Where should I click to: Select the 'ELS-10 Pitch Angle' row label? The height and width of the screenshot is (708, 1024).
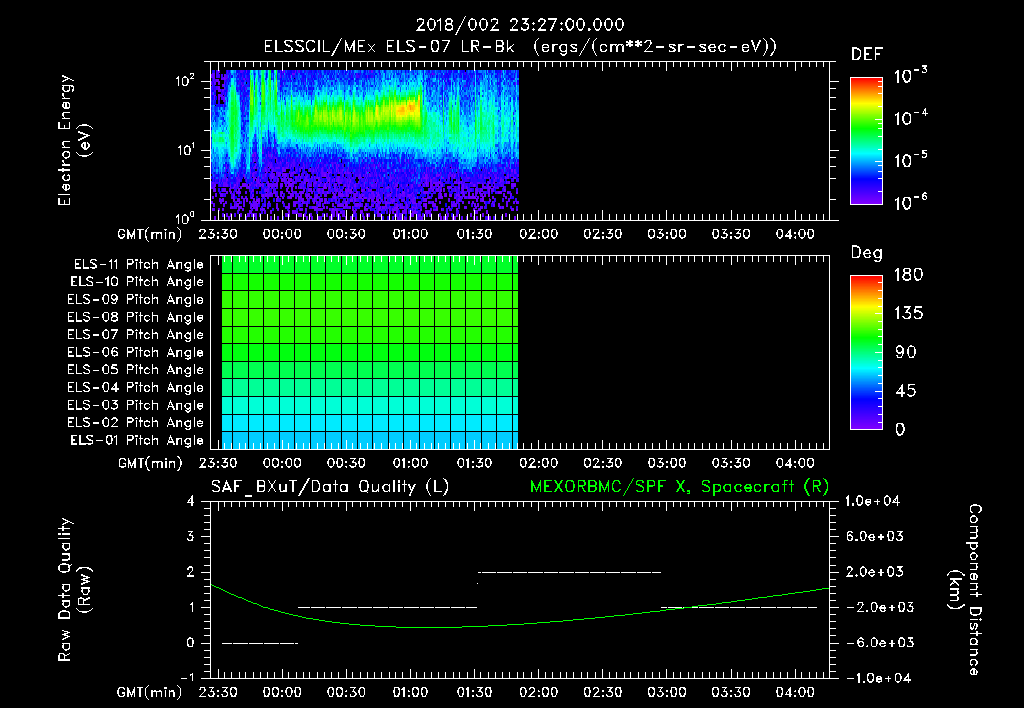[x=137, y=282]
